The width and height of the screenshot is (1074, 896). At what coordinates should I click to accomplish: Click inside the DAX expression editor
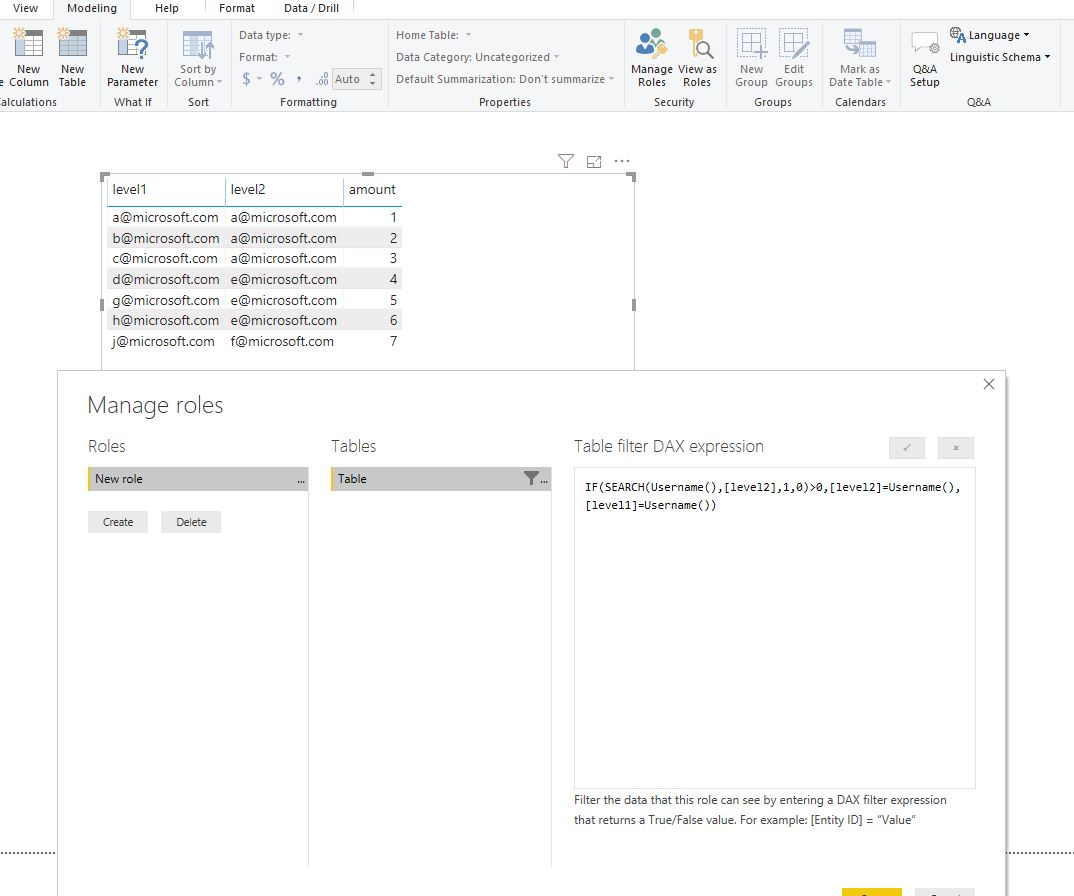point(775,628)
